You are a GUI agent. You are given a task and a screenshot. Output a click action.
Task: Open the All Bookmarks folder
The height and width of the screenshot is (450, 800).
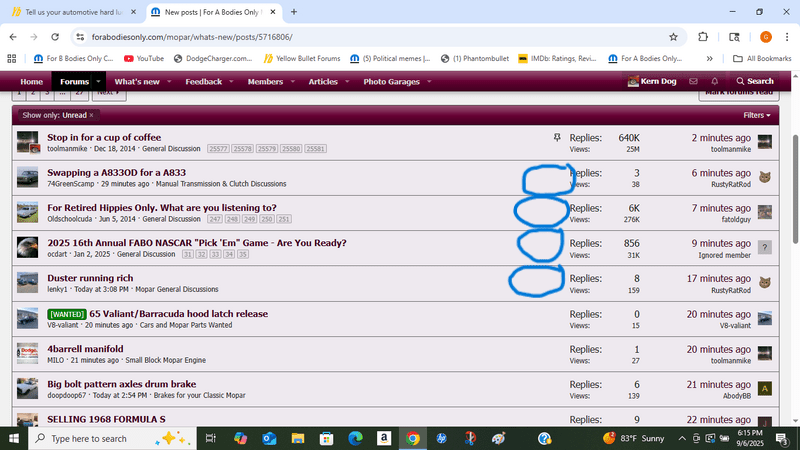pyautogui.click(x=762, y=59)
